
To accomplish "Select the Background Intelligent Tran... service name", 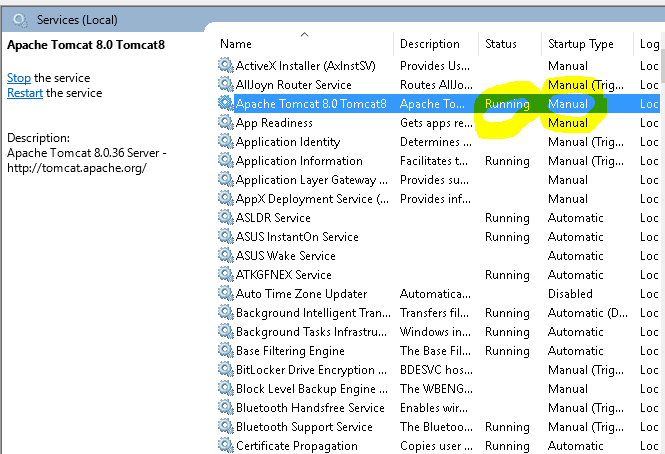I will 313,313.
